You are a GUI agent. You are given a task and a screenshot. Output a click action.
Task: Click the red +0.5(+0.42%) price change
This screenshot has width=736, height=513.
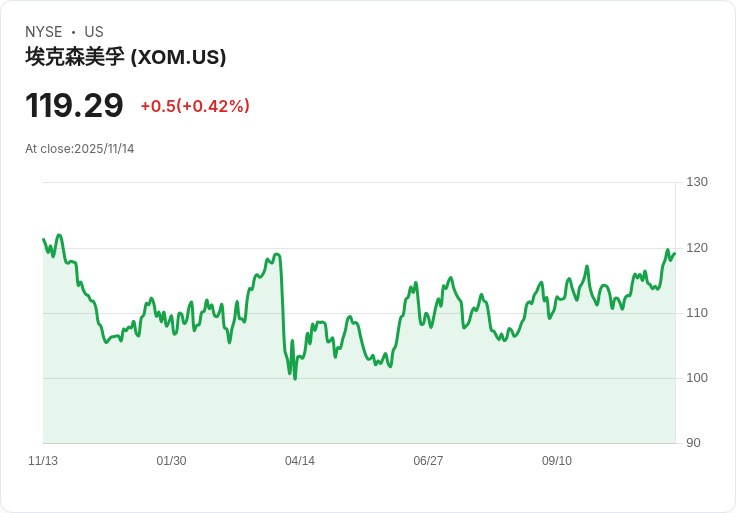[x=195, y=106]
